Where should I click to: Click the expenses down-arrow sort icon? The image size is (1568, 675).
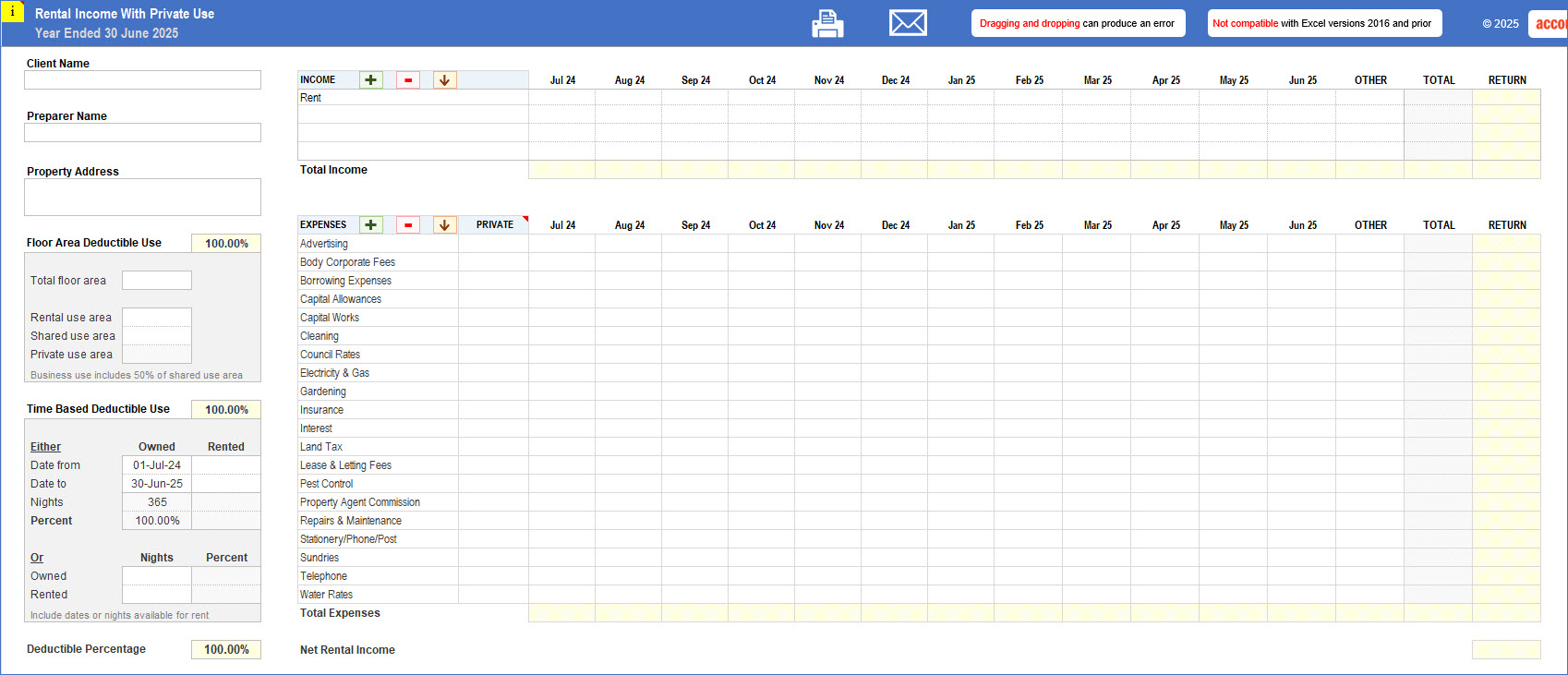(x=445, y=225)
